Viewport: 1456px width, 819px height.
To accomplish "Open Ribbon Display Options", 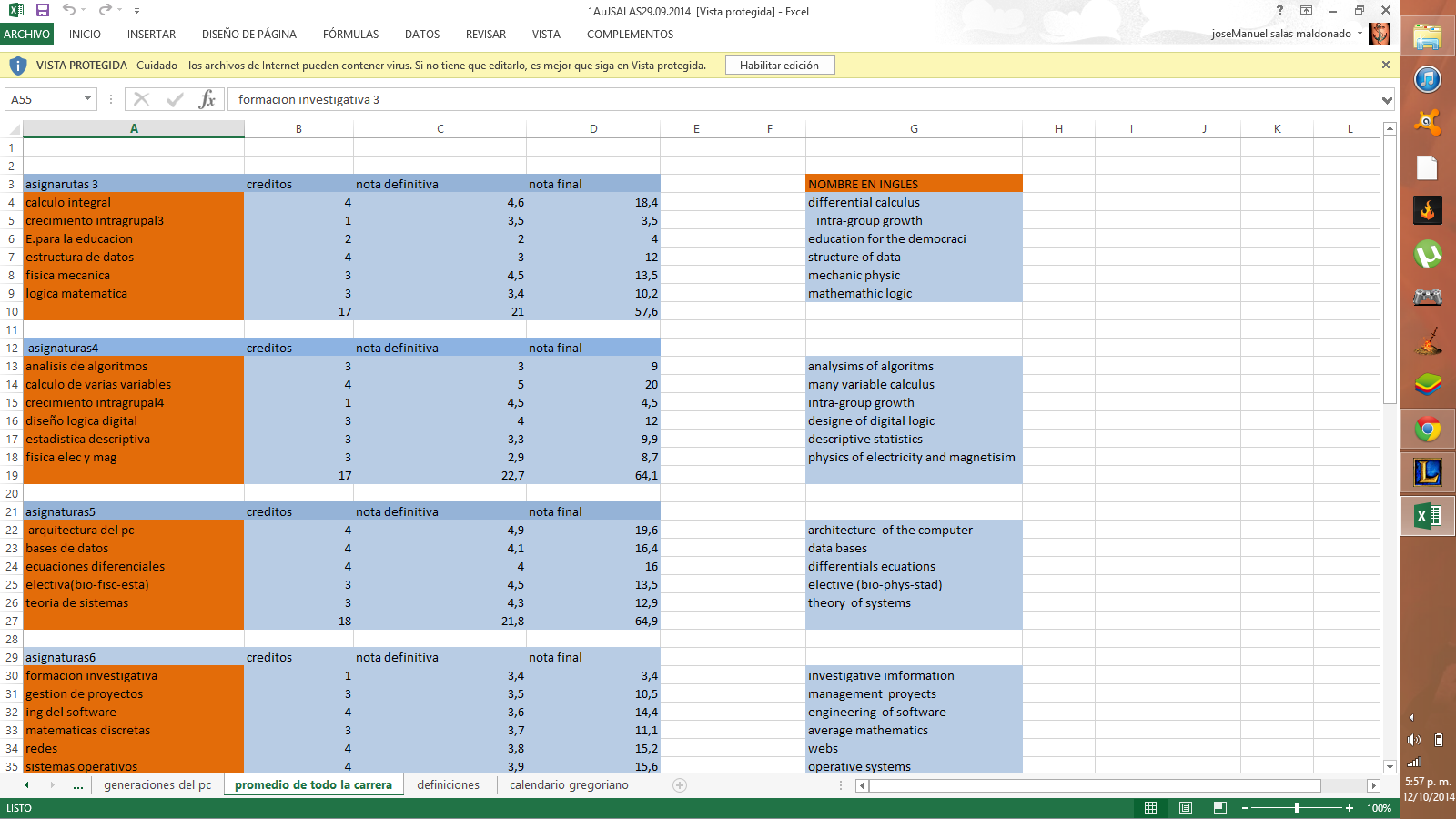I will (1306, 11).
